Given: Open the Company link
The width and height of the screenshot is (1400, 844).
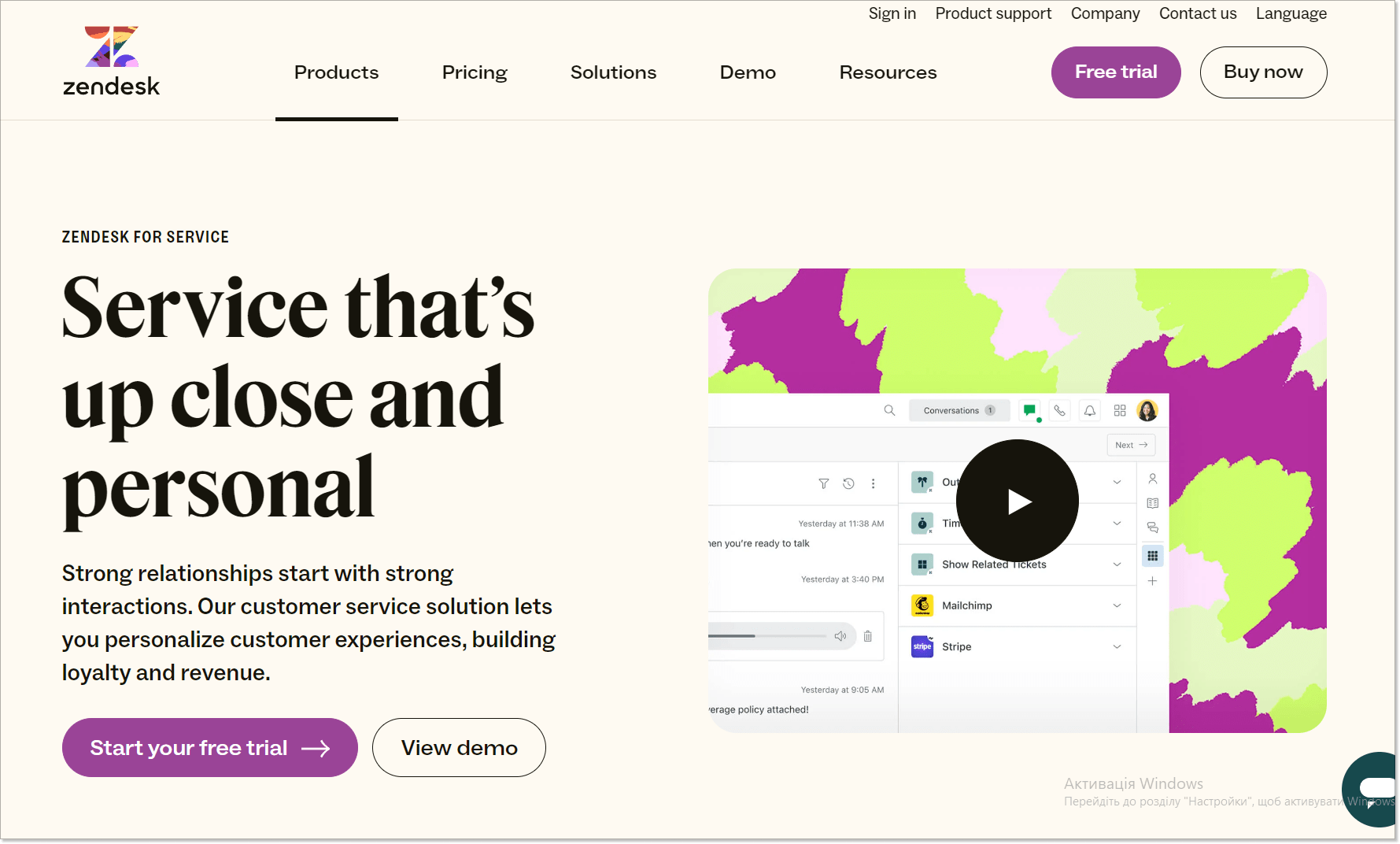Looking at the screenshot, I should click(1105, 13).
